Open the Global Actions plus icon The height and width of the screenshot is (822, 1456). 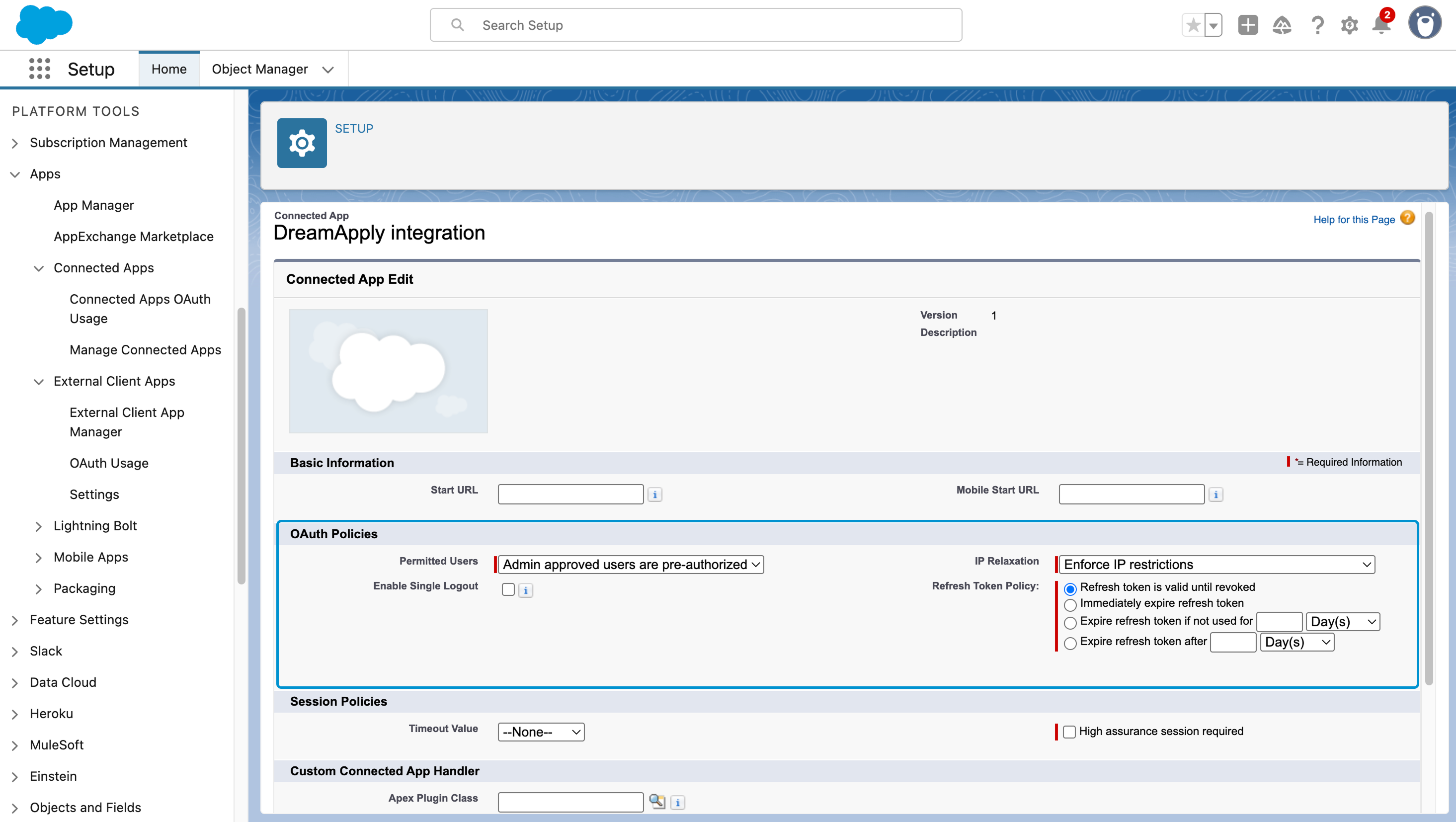(1248, 25)
